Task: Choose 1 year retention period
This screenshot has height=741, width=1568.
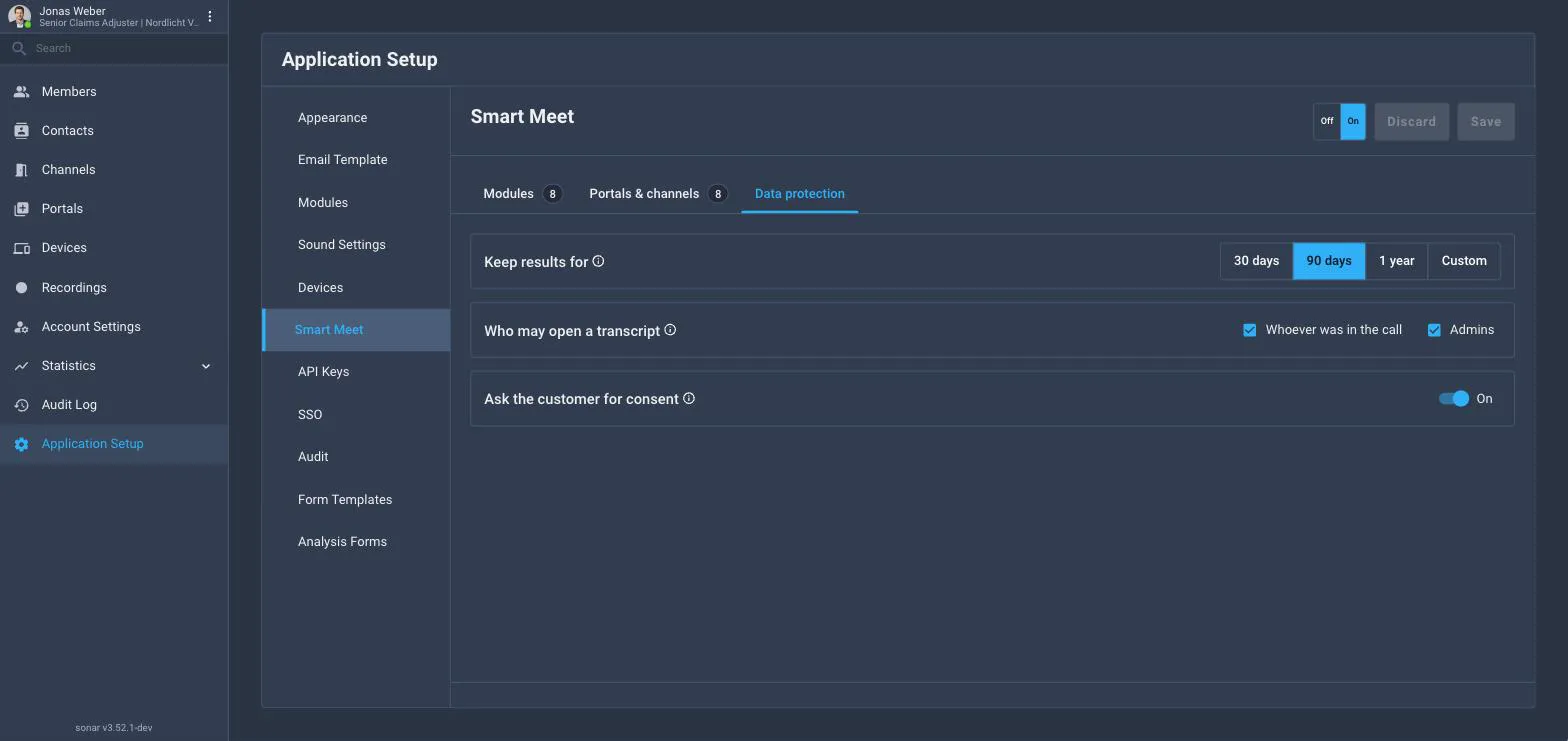Action: 1397,261
